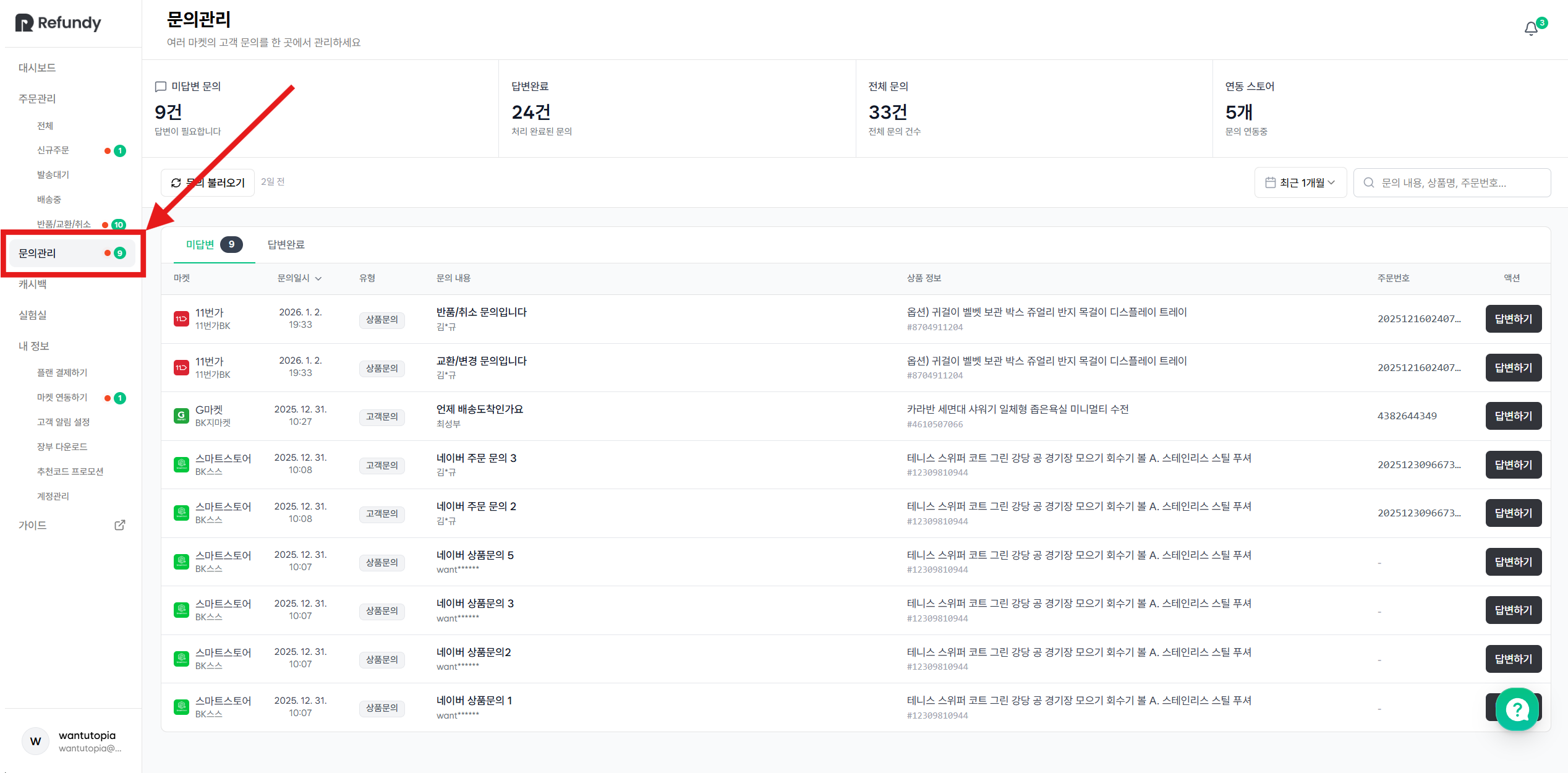Click the 전체 문의 33건 summary card

point(1034,108)
